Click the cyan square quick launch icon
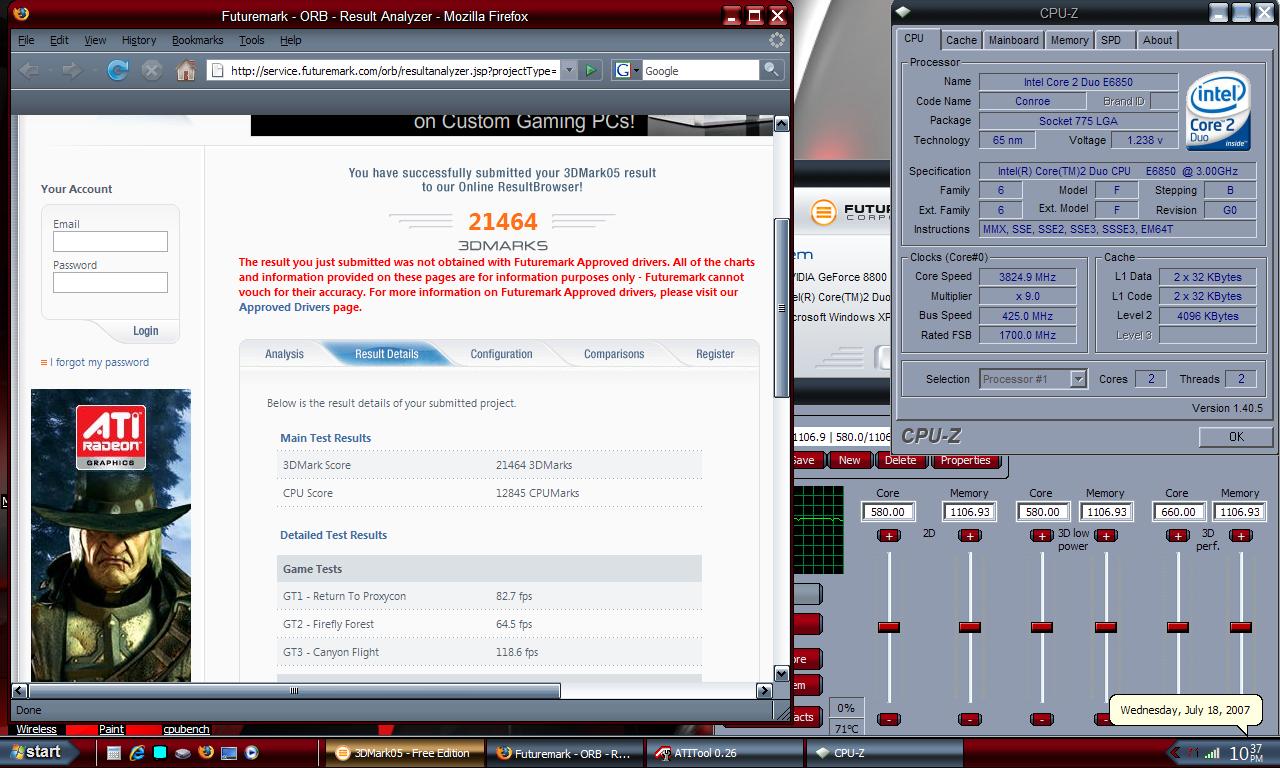 point(159,753)
